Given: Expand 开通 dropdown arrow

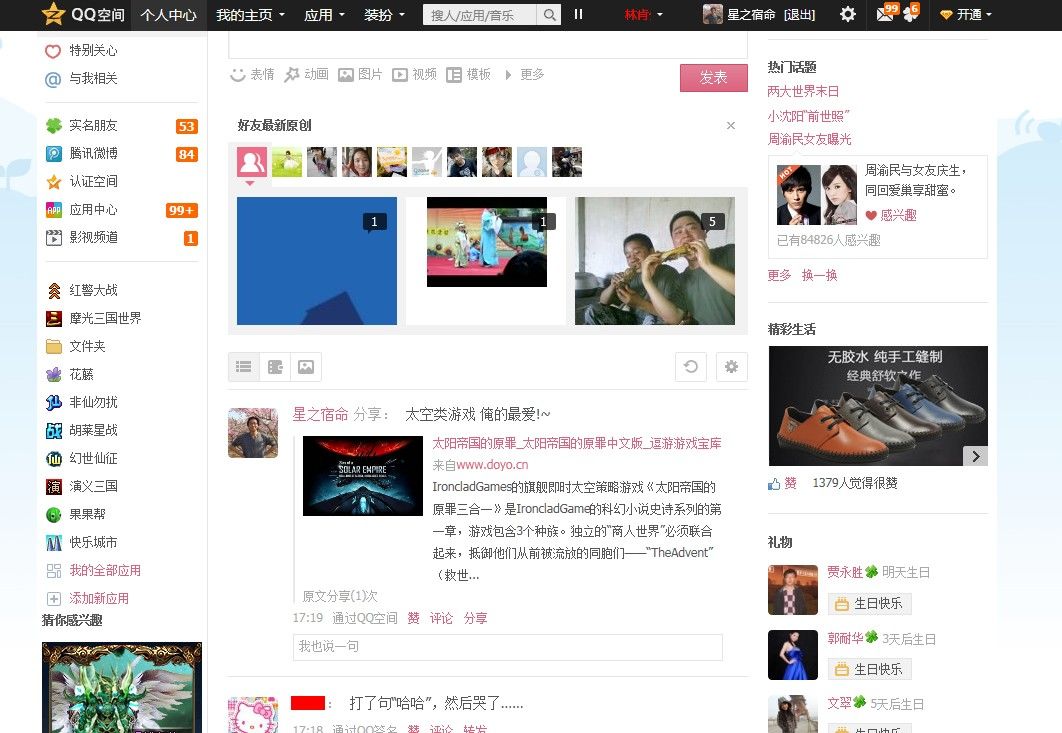Looking at the screenshot, I should (x=989, y=15).
